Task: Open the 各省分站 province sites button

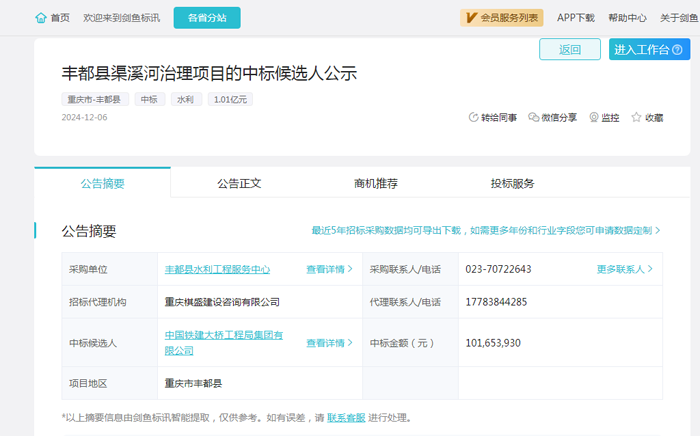Action: (206, 18)
